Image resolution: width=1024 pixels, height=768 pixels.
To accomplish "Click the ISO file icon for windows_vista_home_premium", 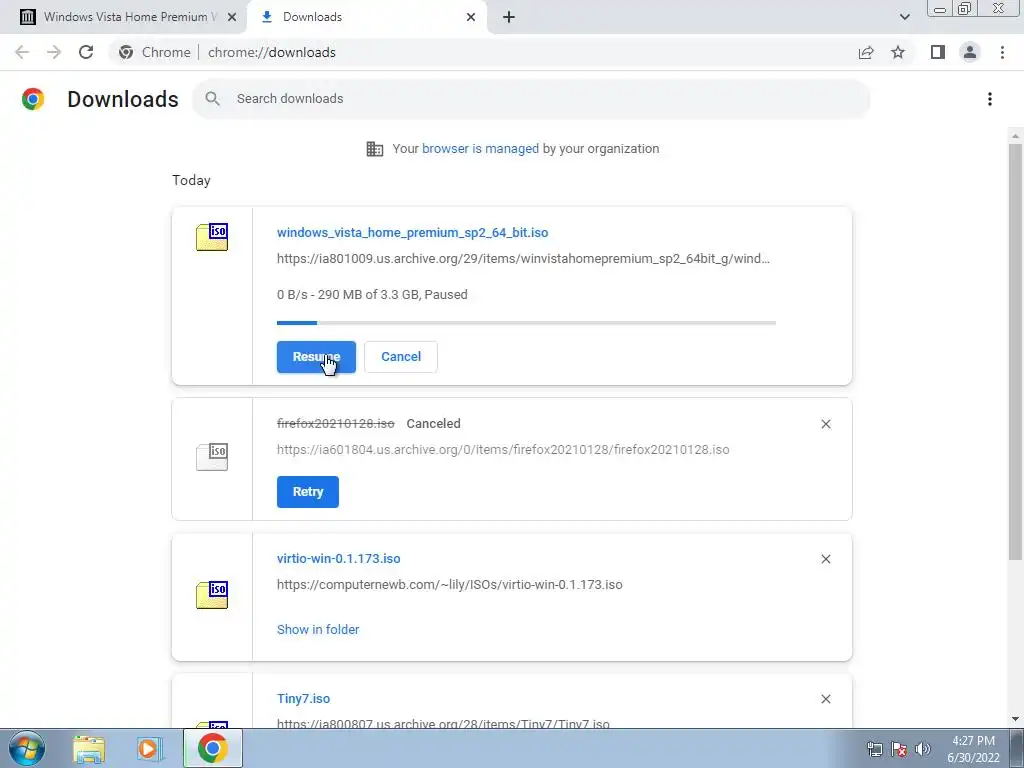I will pyautogui.click(x=212, y=237).
